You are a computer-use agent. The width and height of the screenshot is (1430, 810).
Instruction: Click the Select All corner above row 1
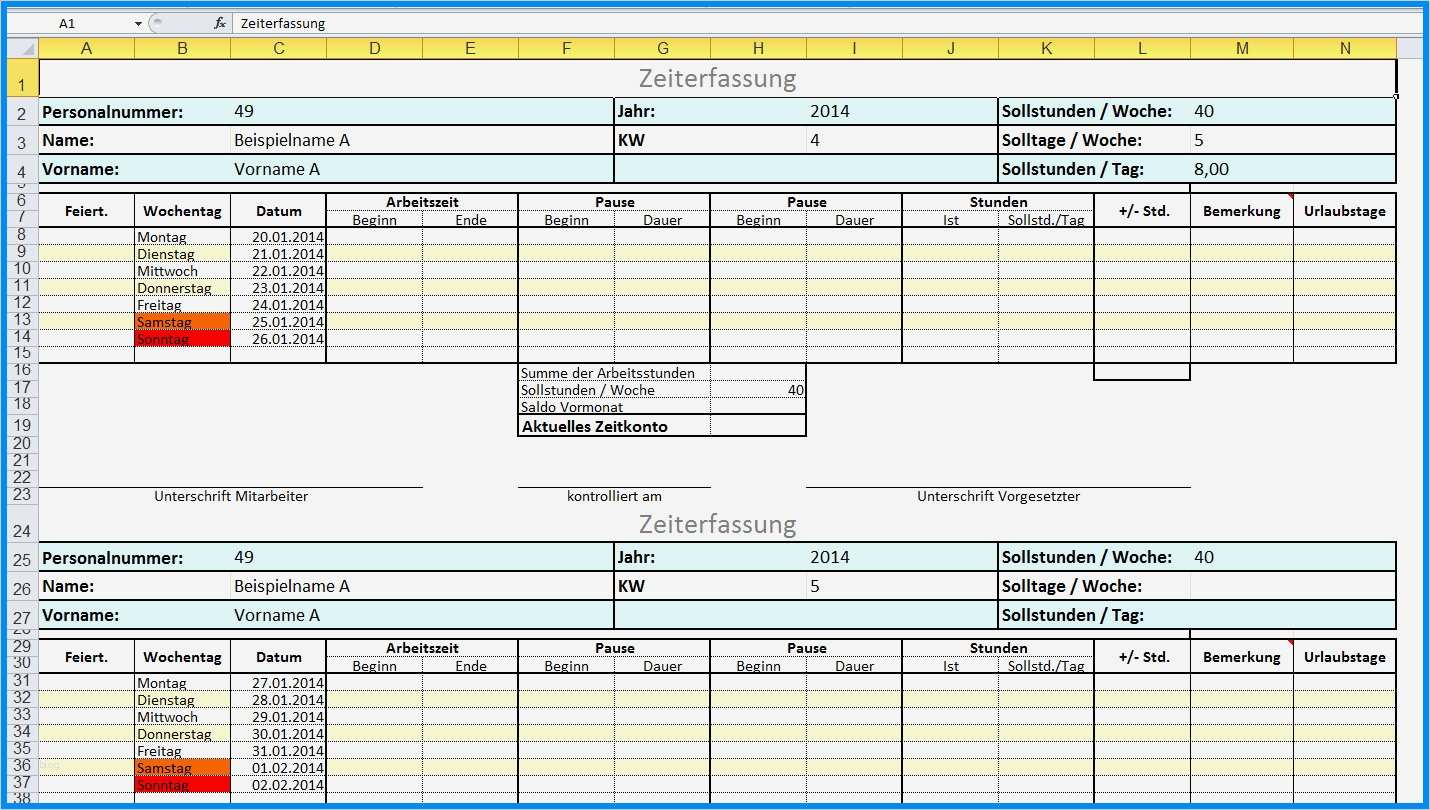(22, 46)
